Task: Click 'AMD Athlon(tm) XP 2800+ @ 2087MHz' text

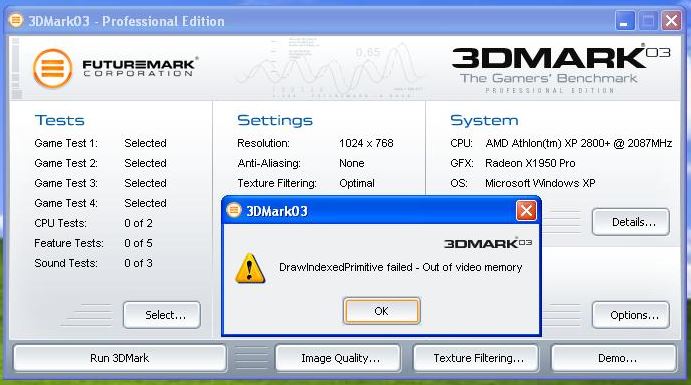Action: 579,143
